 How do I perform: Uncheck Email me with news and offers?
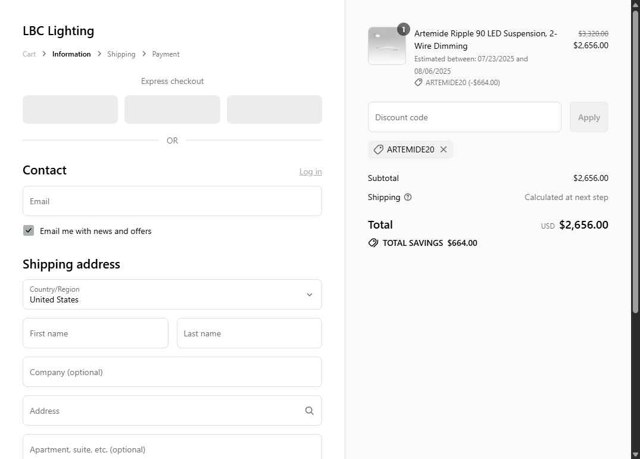[29, 231]
